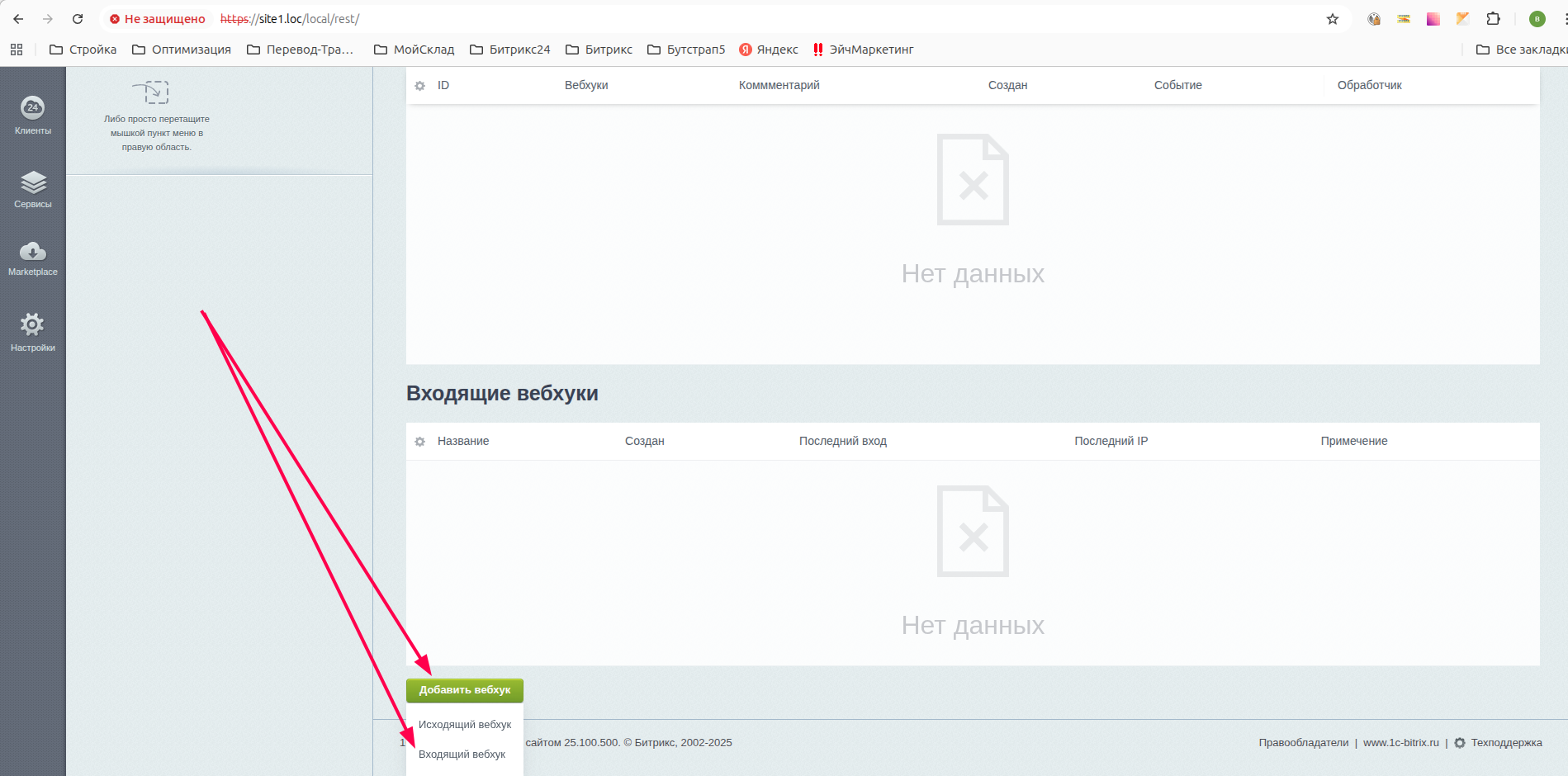Screen dimensions: 1568x776
Task: Open Техподдержка link in footer
Action: coord(1505,743)
